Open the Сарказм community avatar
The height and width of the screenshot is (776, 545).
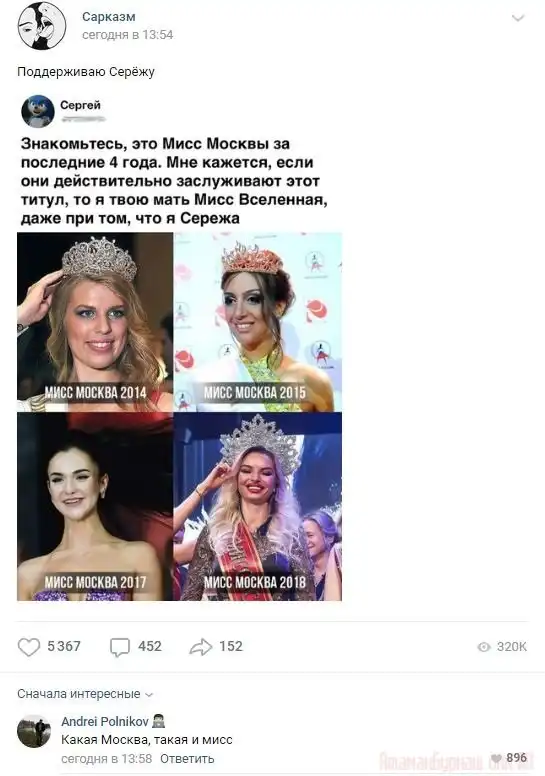(42, 26)
